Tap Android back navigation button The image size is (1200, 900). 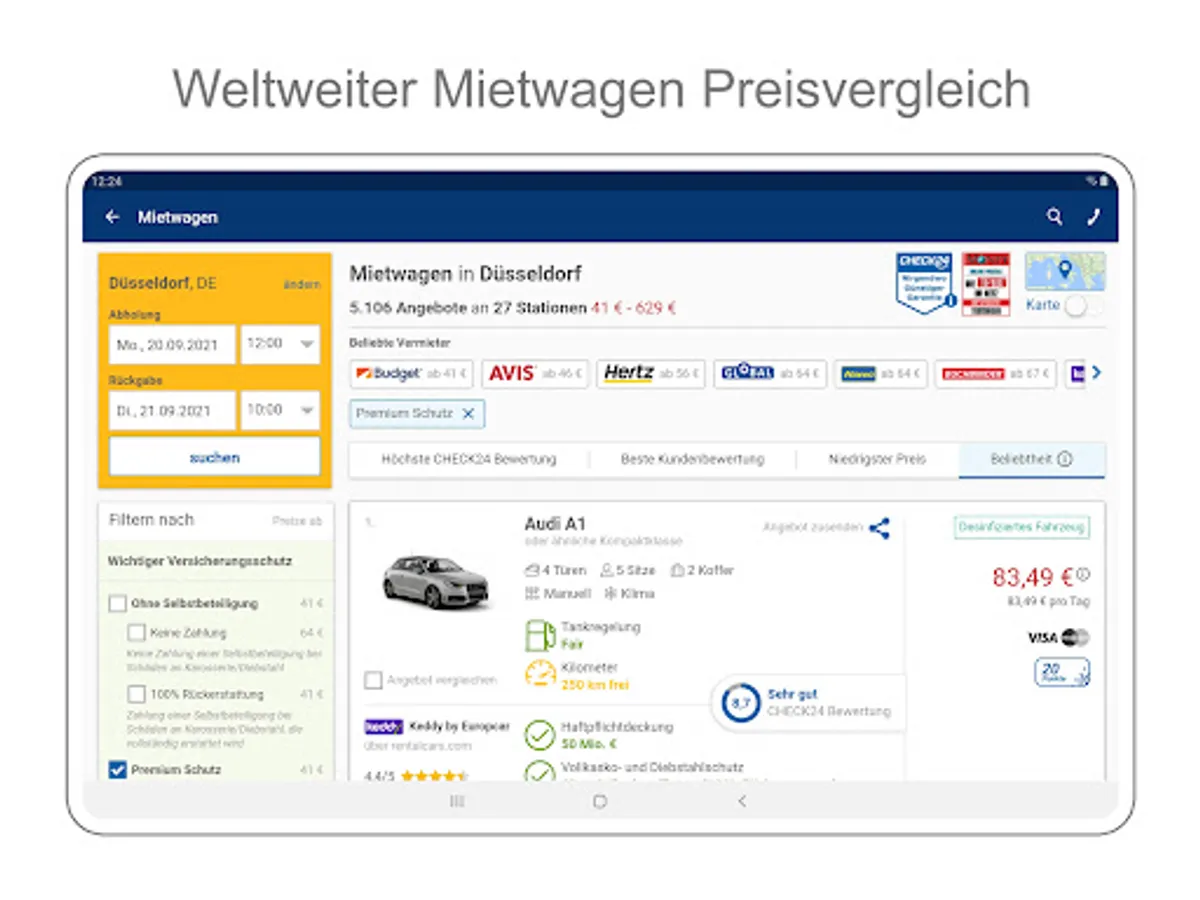(742, 801)
